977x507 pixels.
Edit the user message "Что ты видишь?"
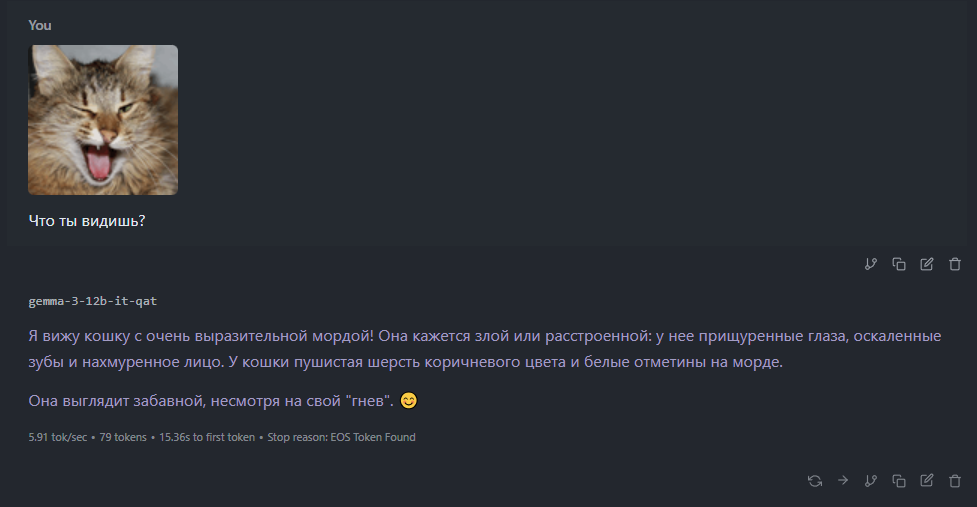pos(927,264)
